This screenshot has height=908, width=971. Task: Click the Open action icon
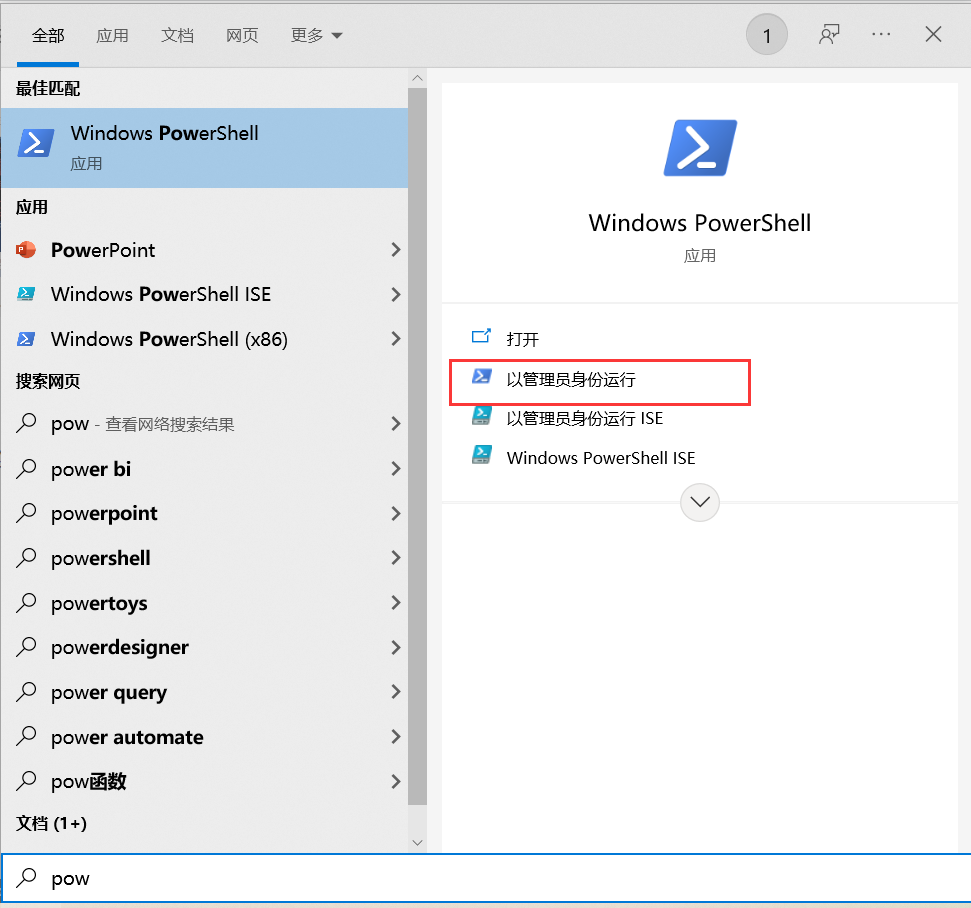coord(481,336)
